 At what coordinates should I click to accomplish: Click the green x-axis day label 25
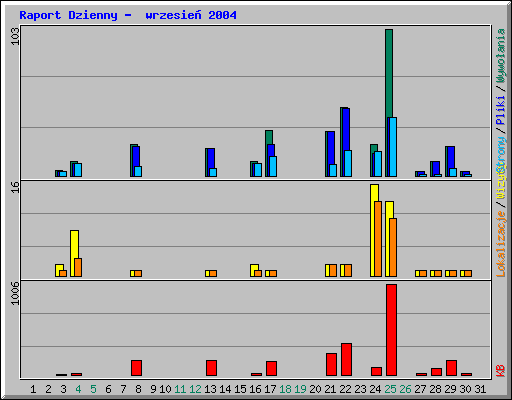(390, 389)
